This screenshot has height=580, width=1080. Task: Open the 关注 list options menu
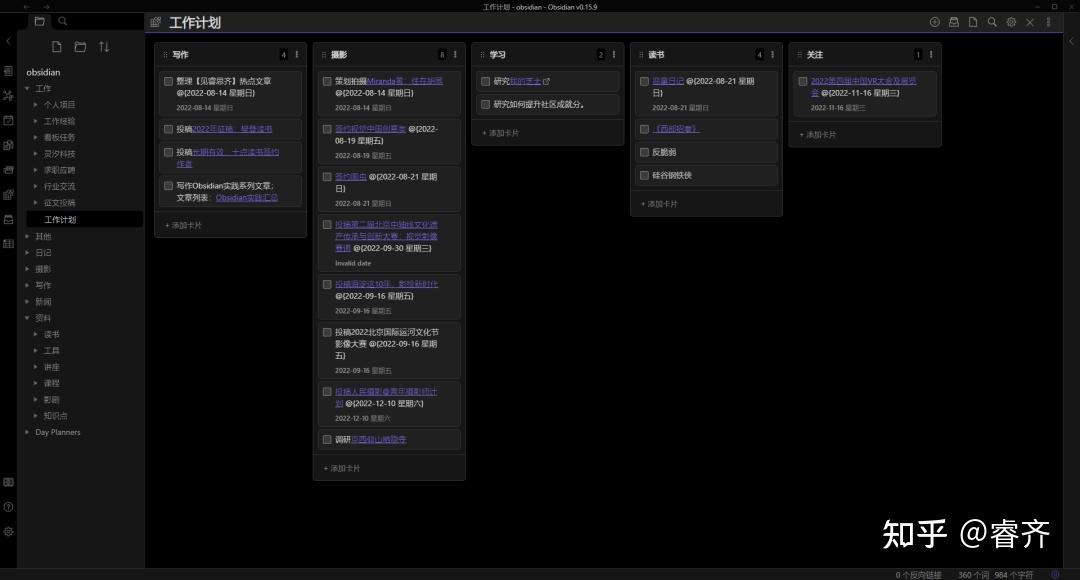pos(931,54)
